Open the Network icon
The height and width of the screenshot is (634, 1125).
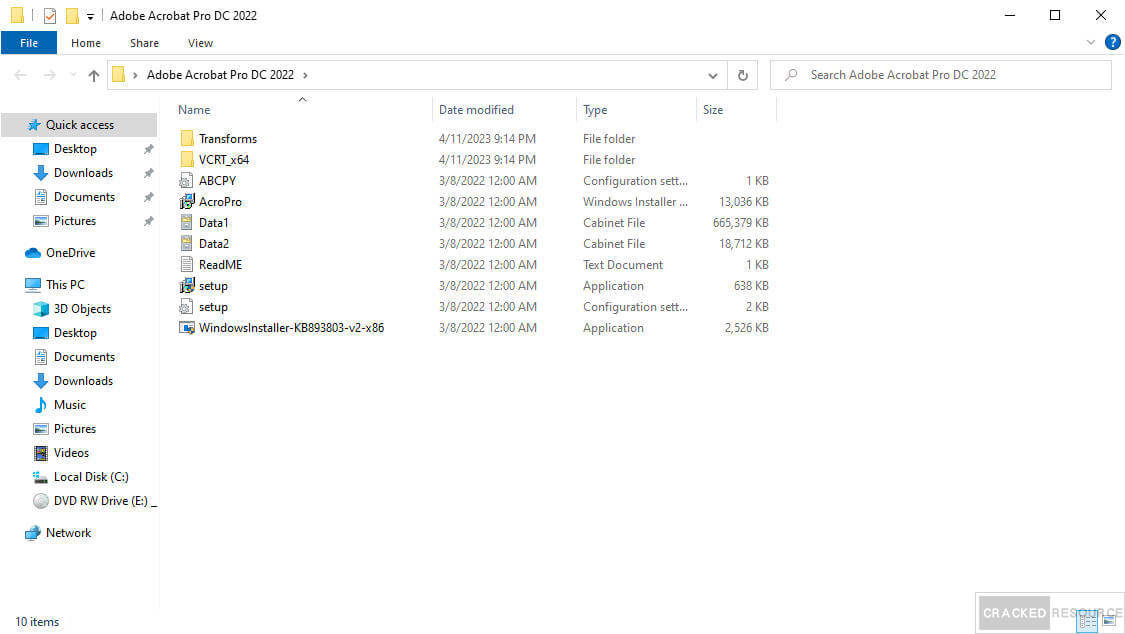click(x=32, y=533)
